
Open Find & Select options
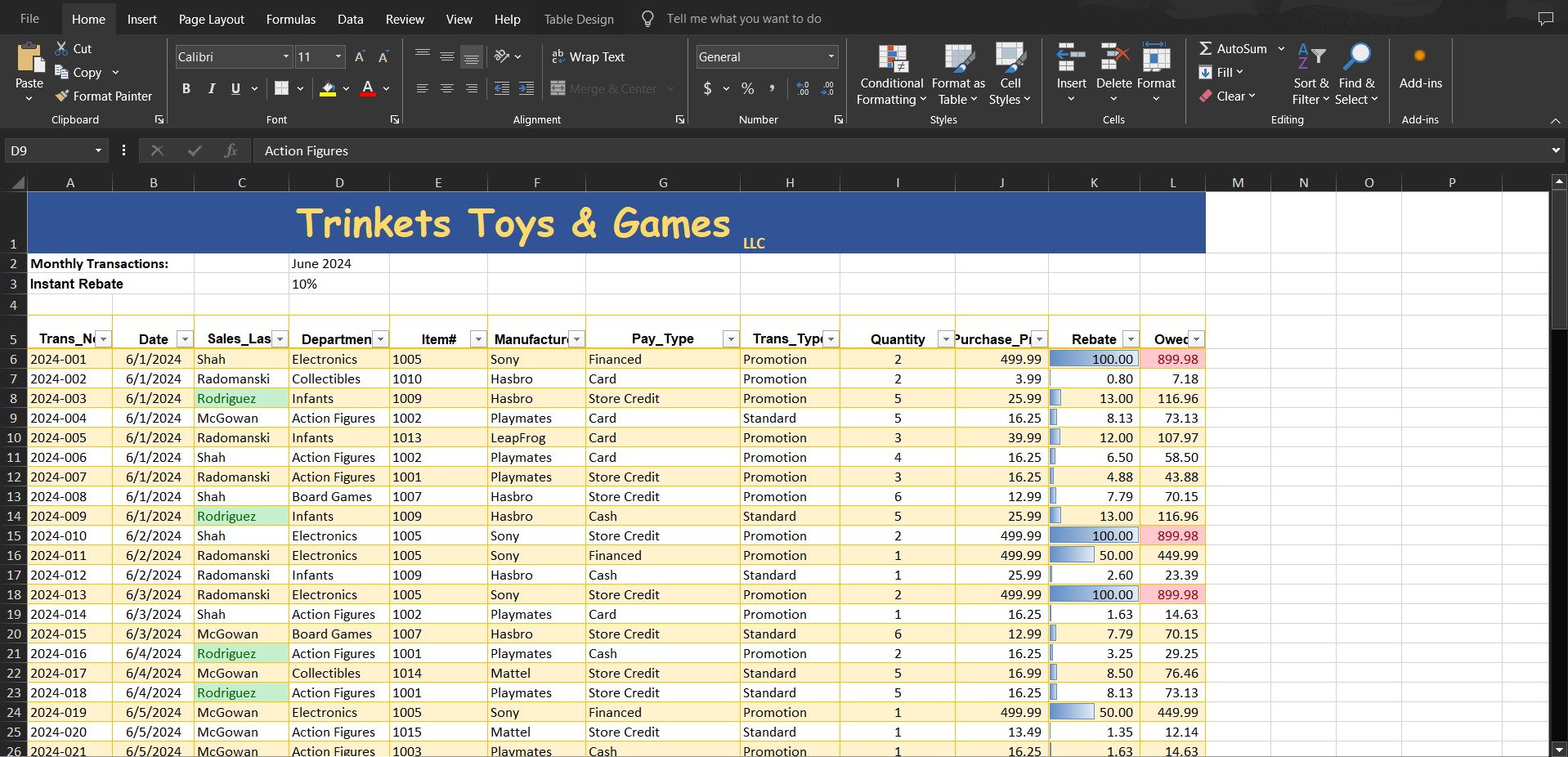coord(1357,74)
